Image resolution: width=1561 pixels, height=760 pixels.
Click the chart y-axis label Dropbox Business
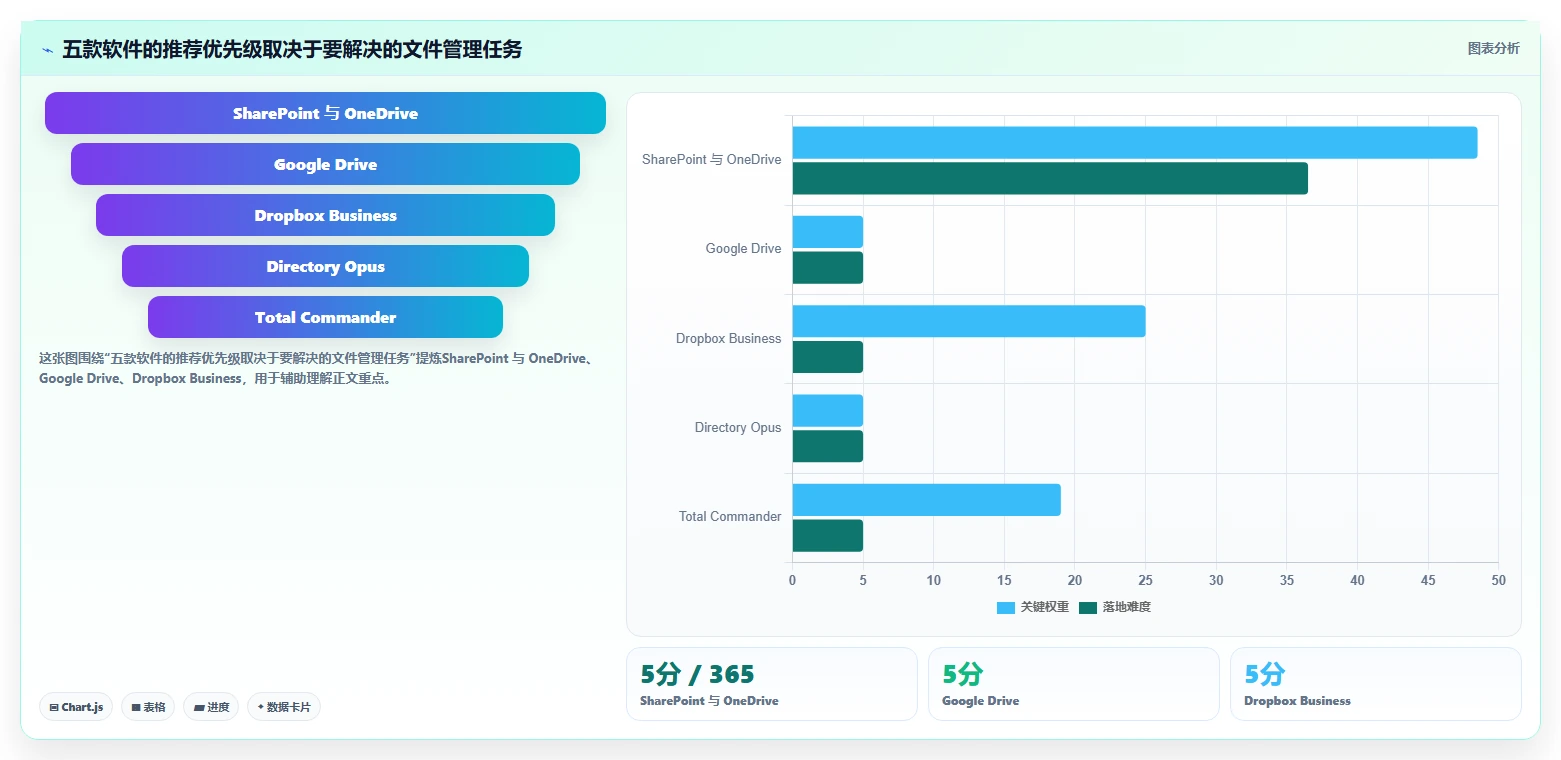click(728, 338)
